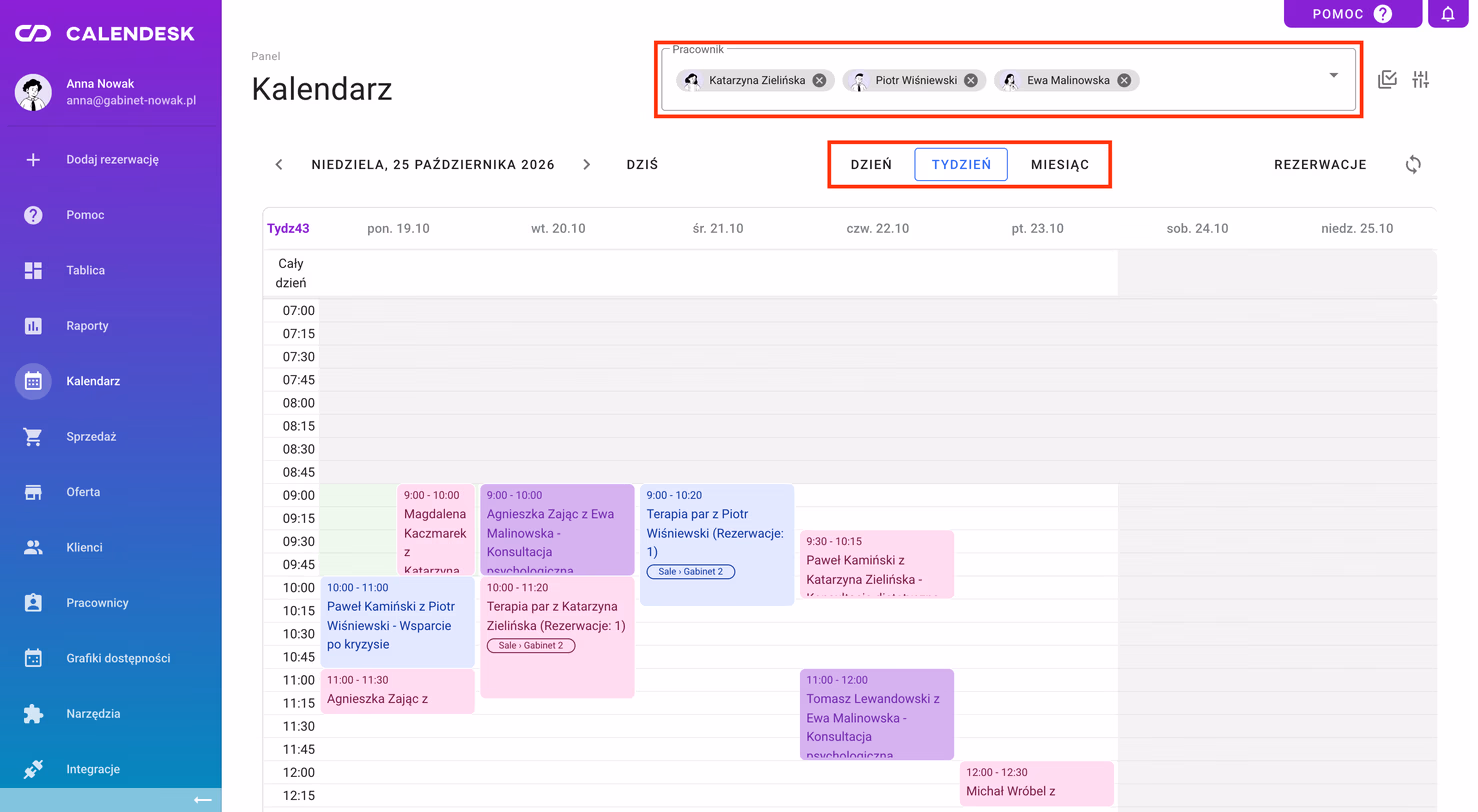The height and width of the screenshot is (812, 1478).
Task: Switch to Miesiąc view
Action: click(x=1060, y=165)
